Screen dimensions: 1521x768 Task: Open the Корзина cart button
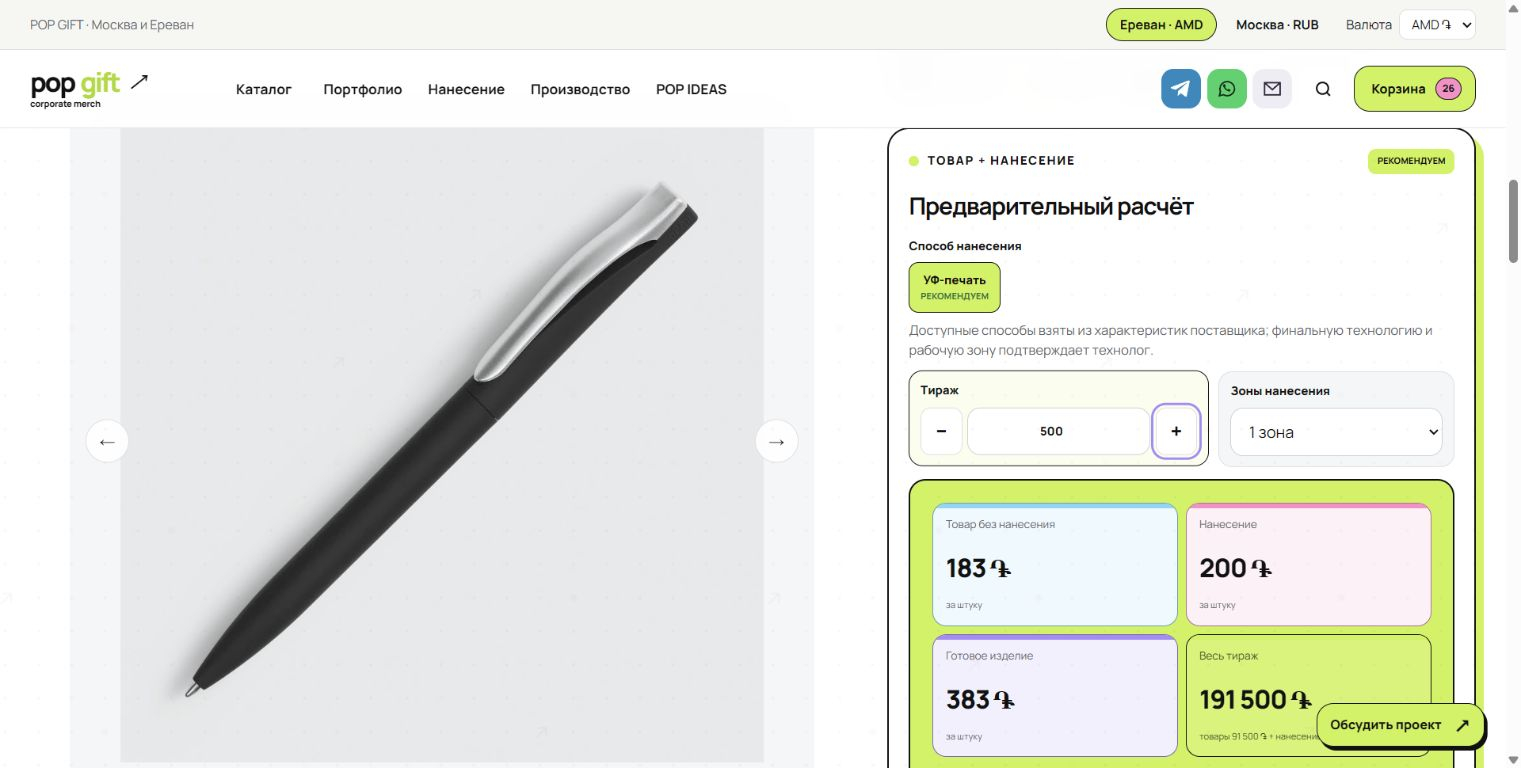1415,89
